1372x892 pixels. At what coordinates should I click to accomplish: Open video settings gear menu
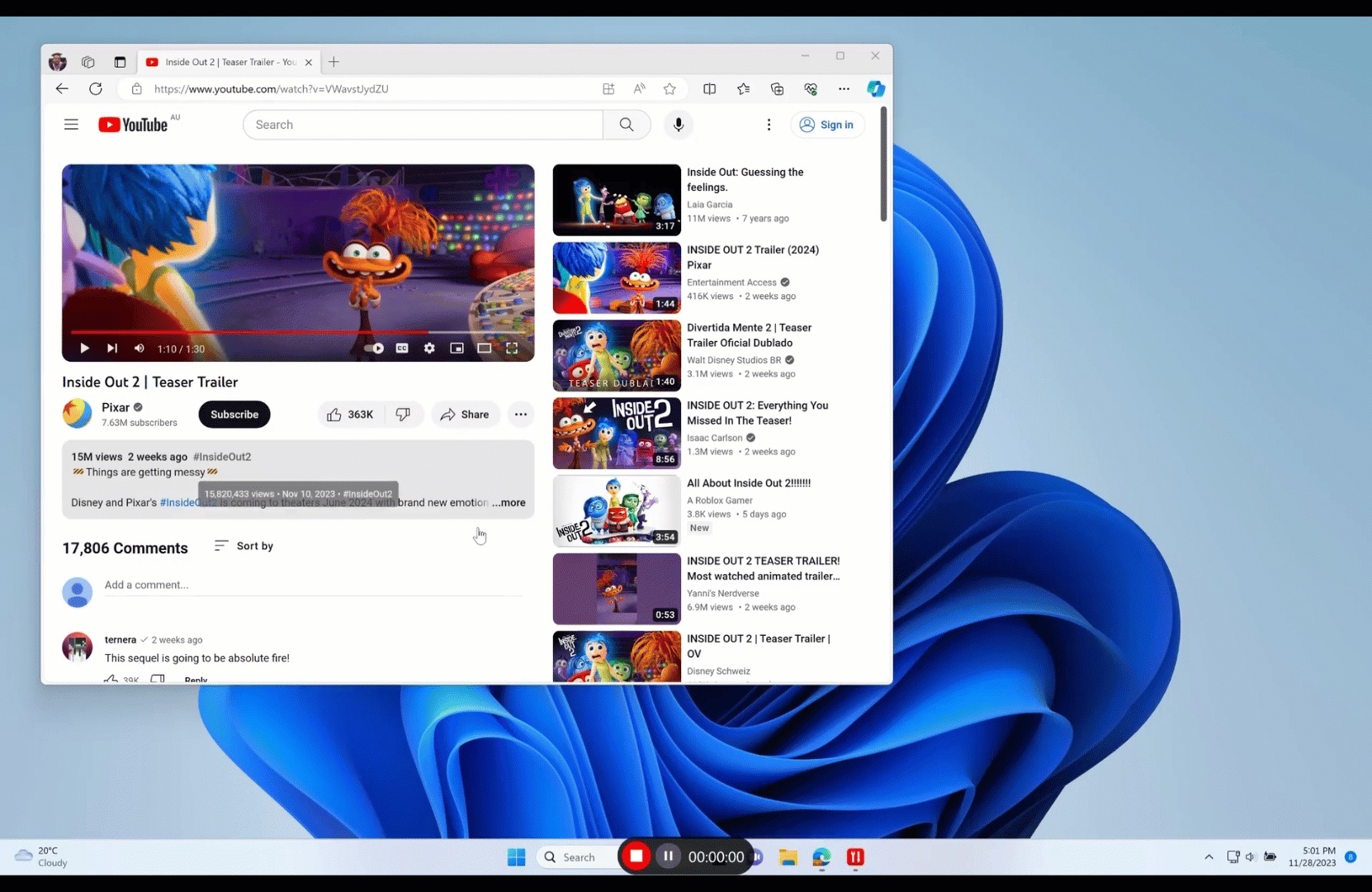pyautogui.click(x=429, y=349)
